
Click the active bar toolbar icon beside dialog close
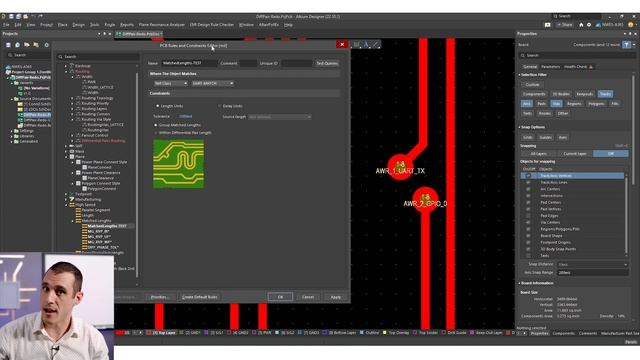click(x=357, y=44)
